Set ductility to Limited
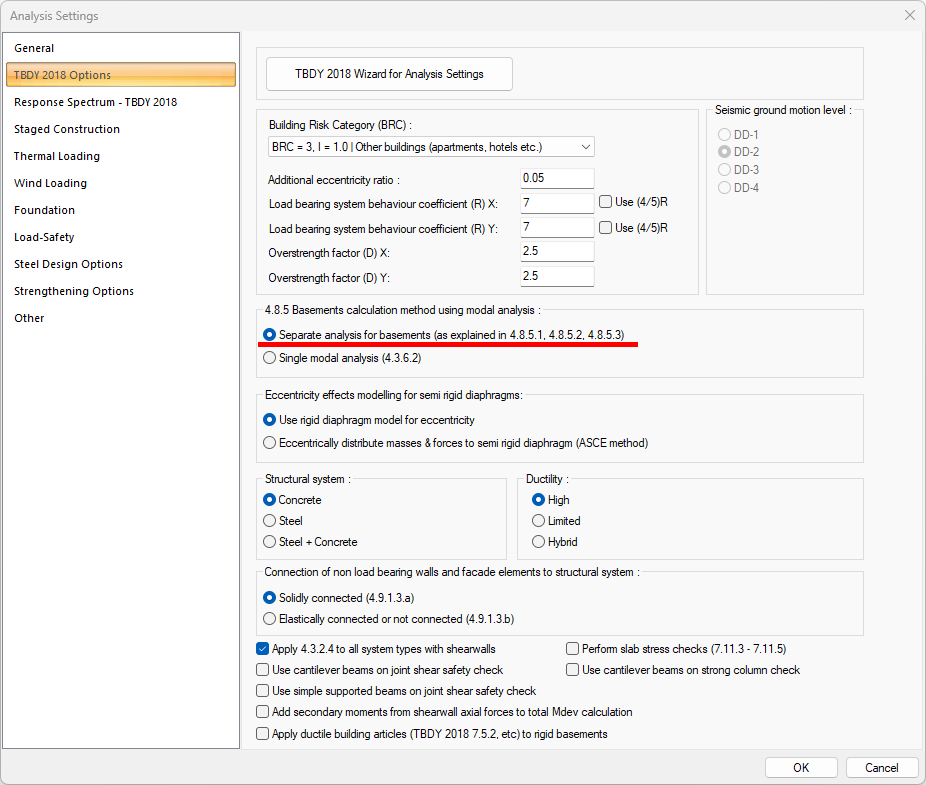The width and height of the screenshot is (926, 785). 539,521
